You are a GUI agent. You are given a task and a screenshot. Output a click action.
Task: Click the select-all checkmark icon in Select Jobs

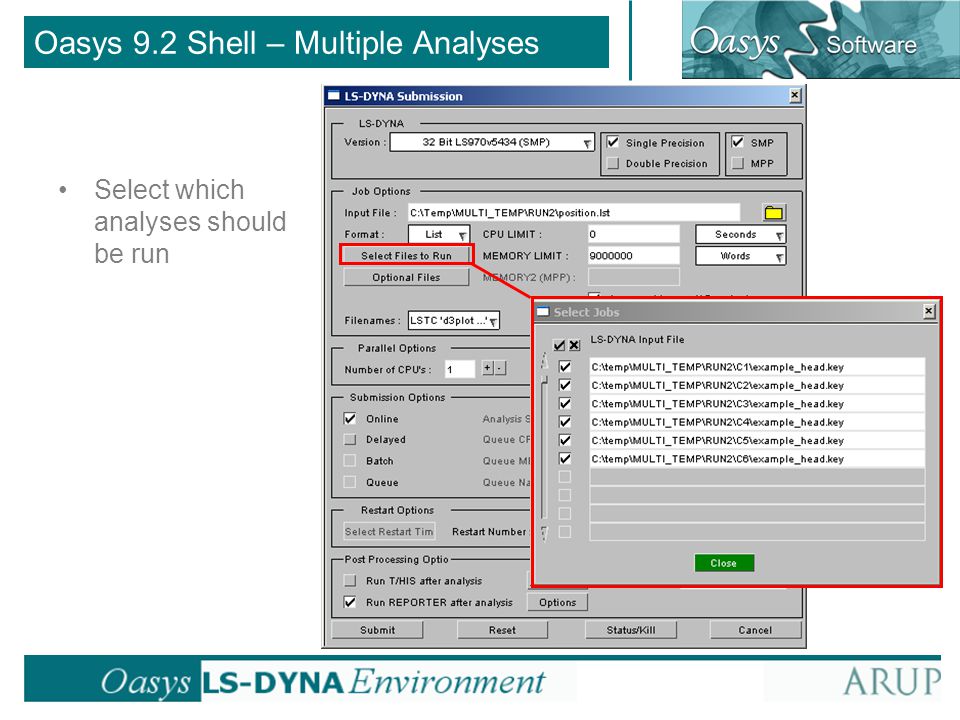click(x=560, y=345)
